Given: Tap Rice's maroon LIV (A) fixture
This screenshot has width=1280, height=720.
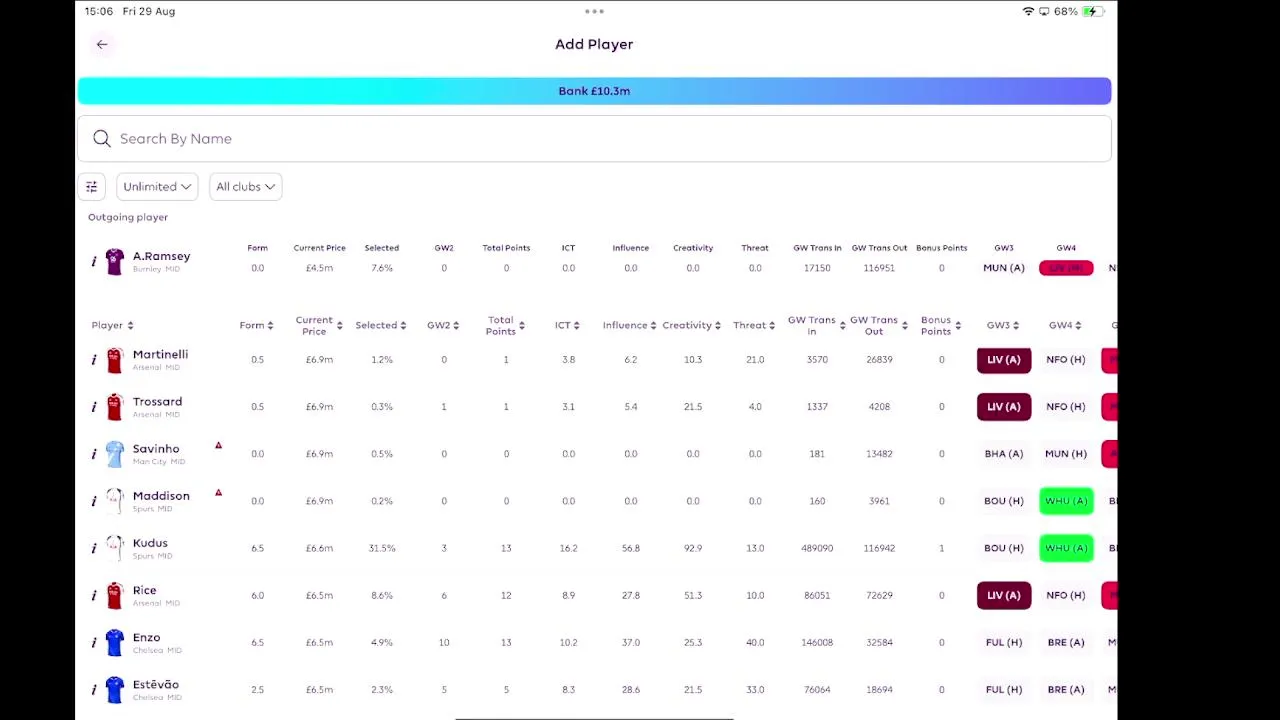Looking at the screenshot, I should tap(1004, 595).
